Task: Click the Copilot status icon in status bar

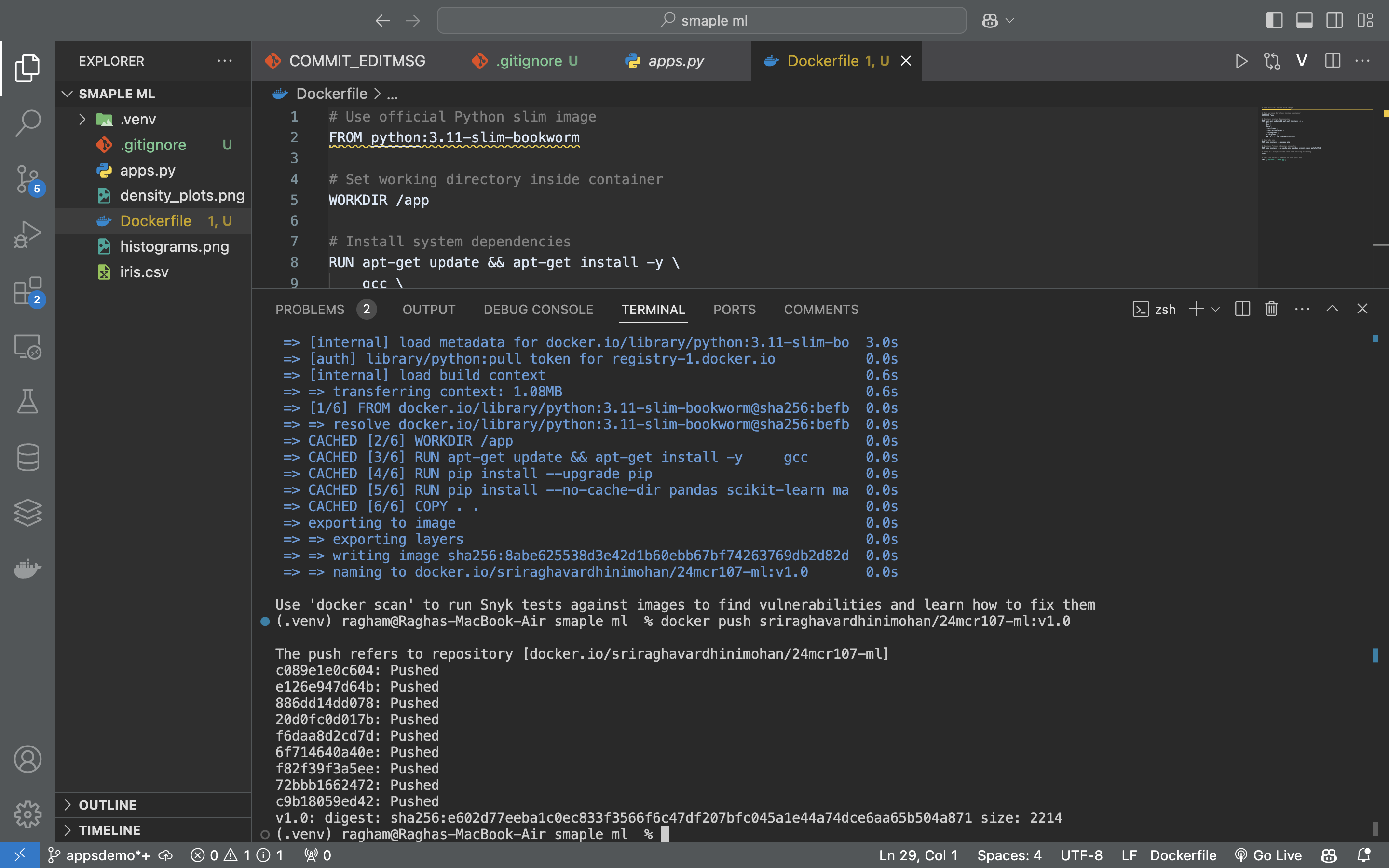Action: 1328,855
